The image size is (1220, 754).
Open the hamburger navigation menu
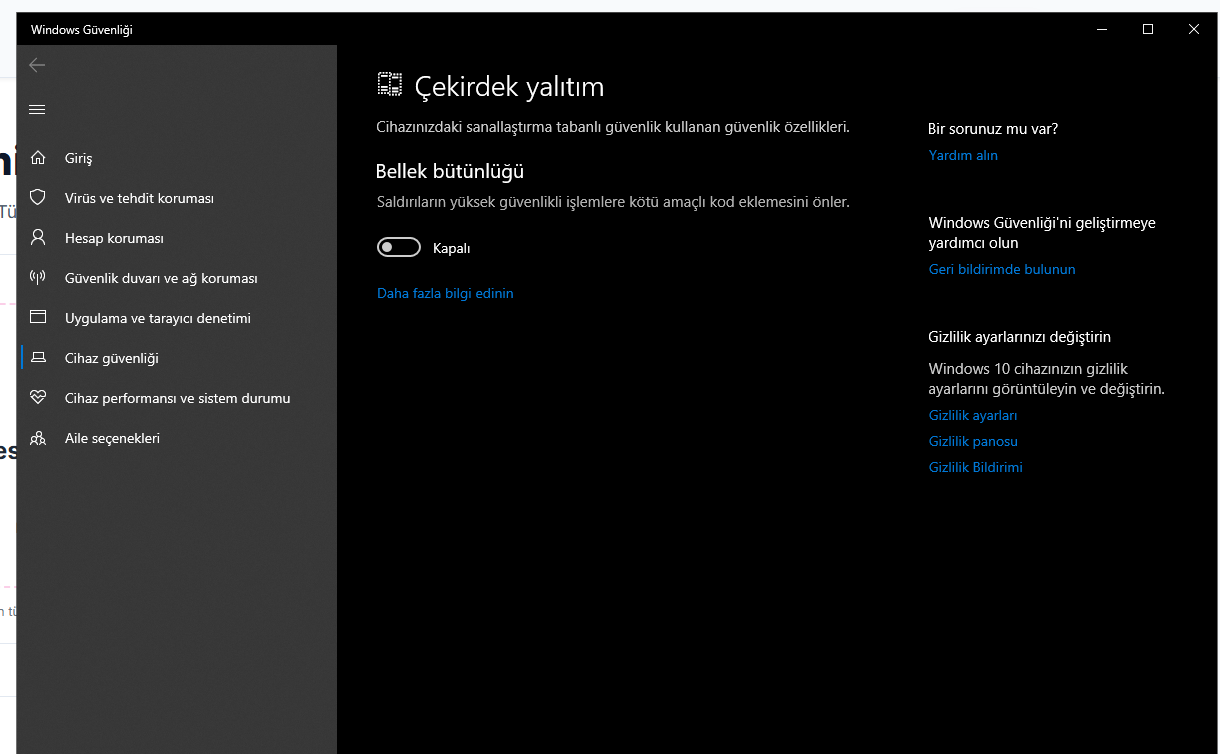(x=37, y=109)
